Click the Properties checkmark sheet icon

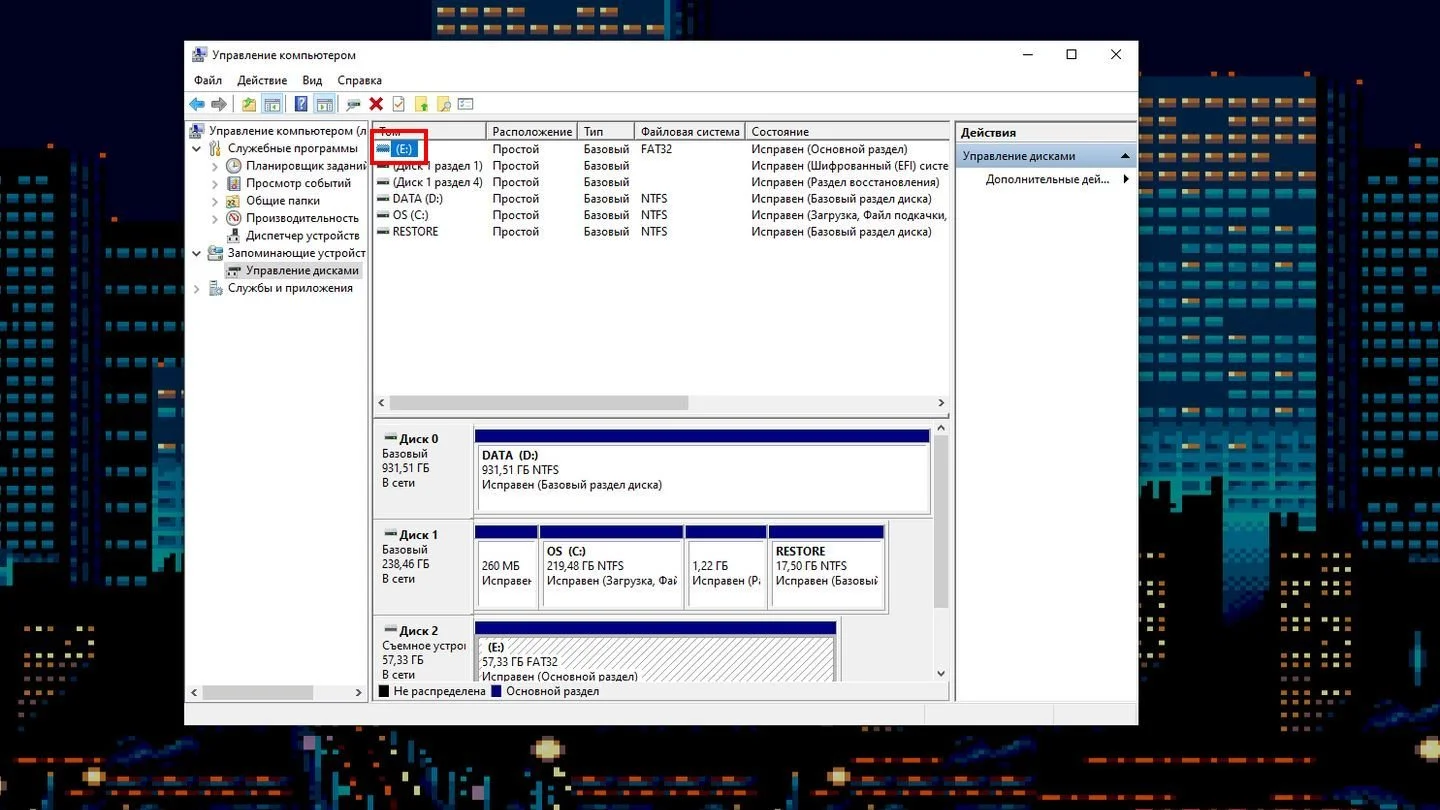tap(398, 104)
